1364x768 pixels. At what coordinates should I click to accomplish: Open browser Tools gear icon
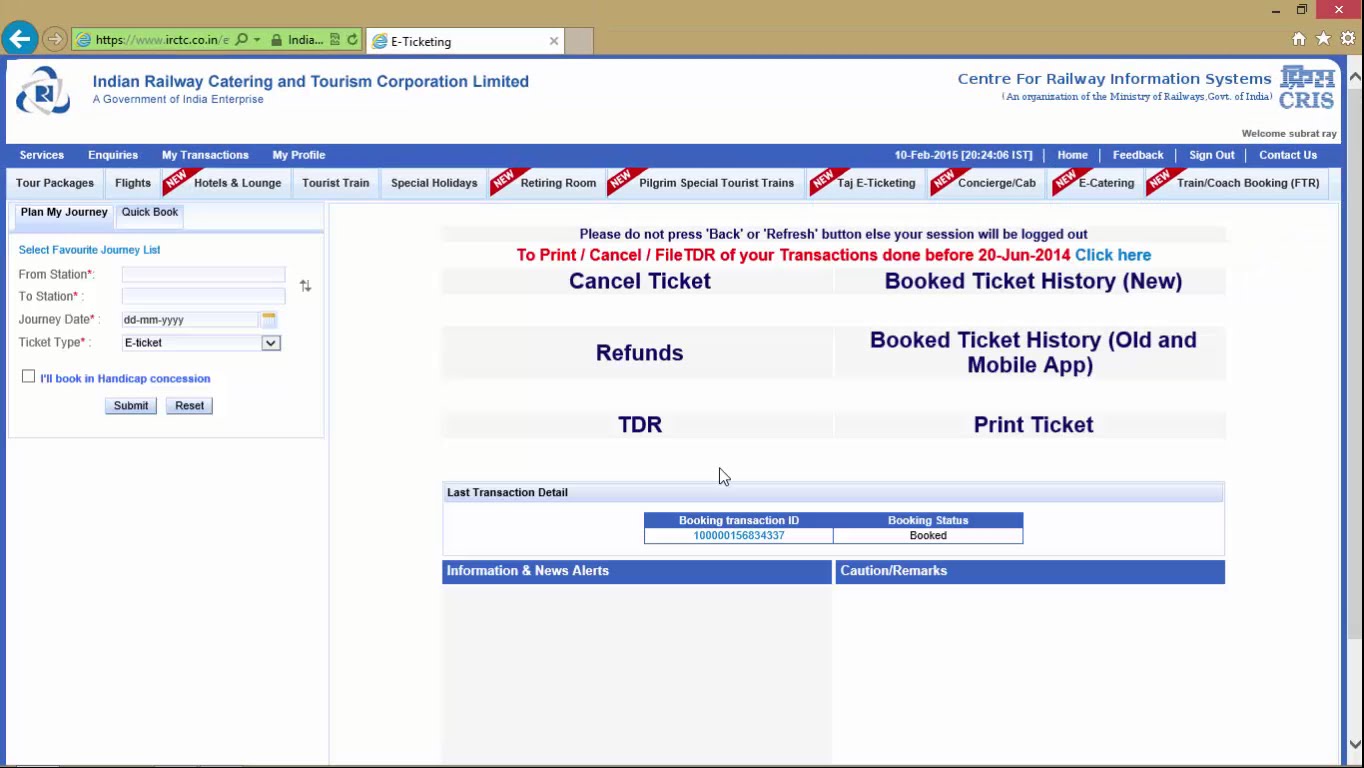point(1348,39)
